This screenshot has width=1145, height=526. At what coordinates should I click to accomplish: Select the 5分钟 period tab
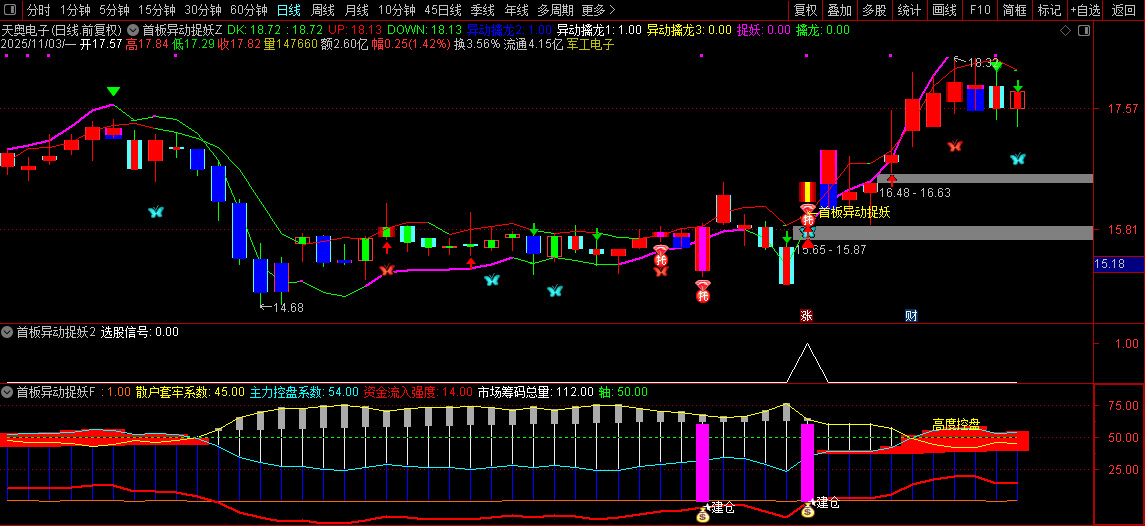(114, 10)
